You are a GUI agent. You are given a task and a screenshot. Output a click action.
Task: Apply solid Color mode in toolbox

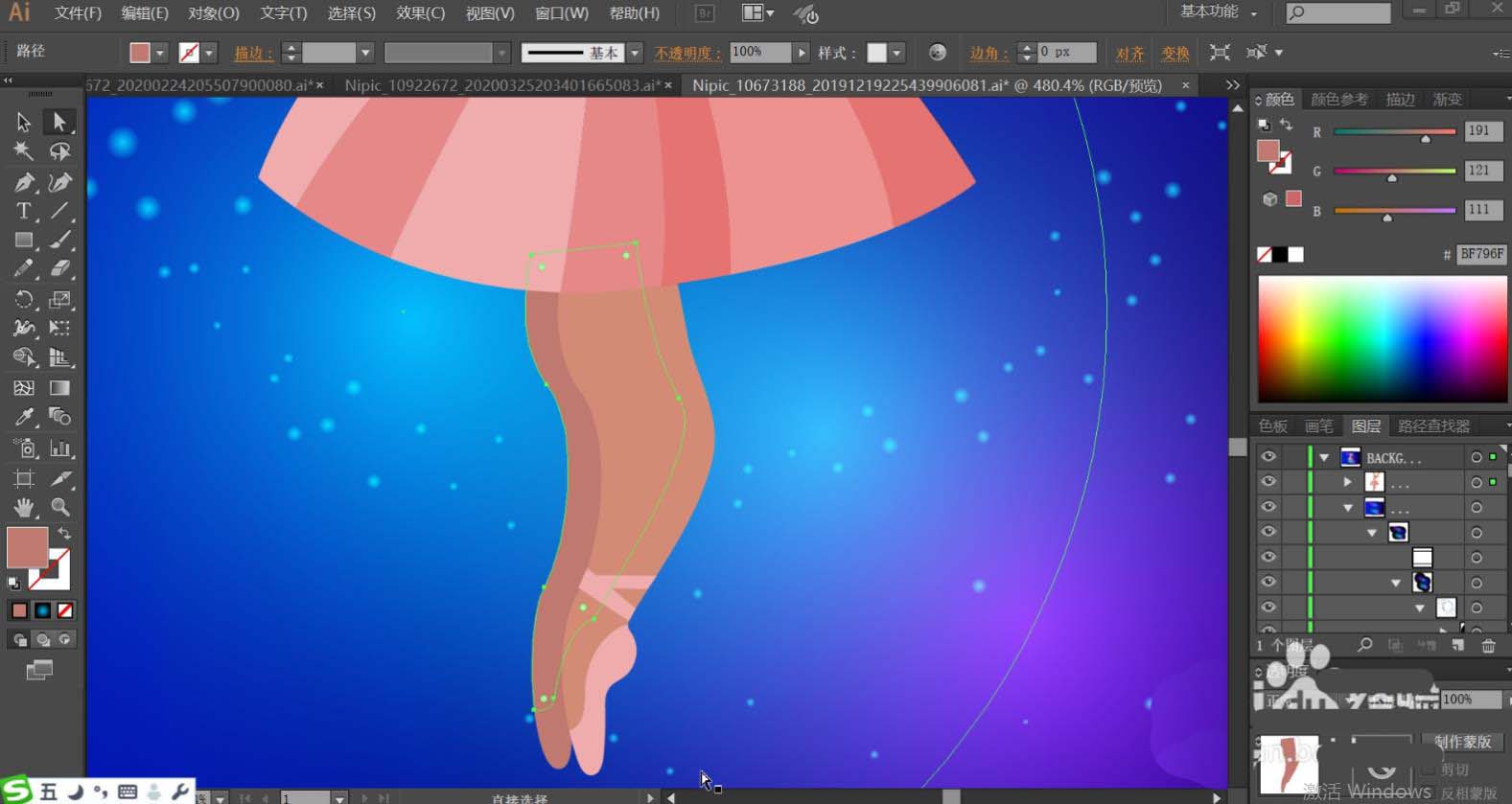coord(19,610)
